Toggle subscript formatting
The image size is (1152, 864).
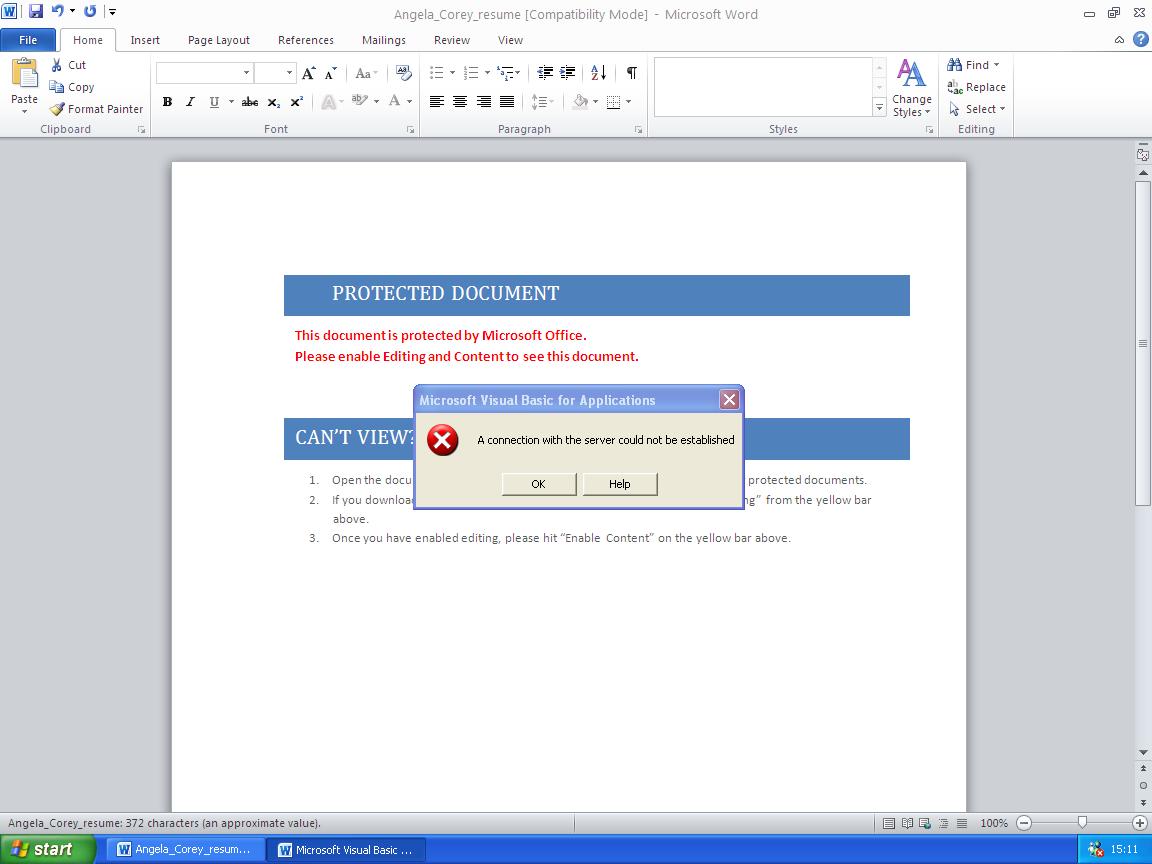(x=273, y=101)
